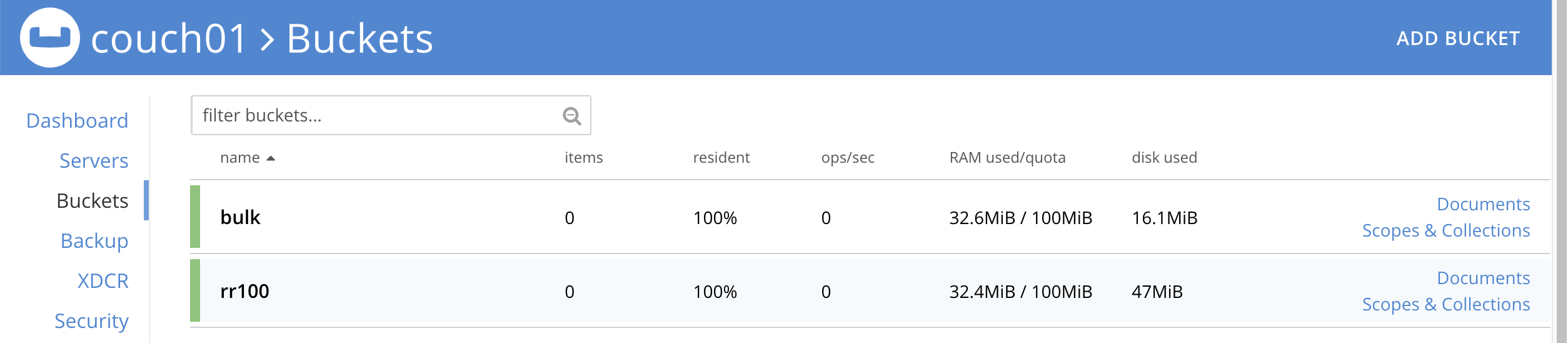Image resolution: width=1568 pixels, height=343 pixels.
Task: Click the green status bar of rr100
Action: pos(195,290)
